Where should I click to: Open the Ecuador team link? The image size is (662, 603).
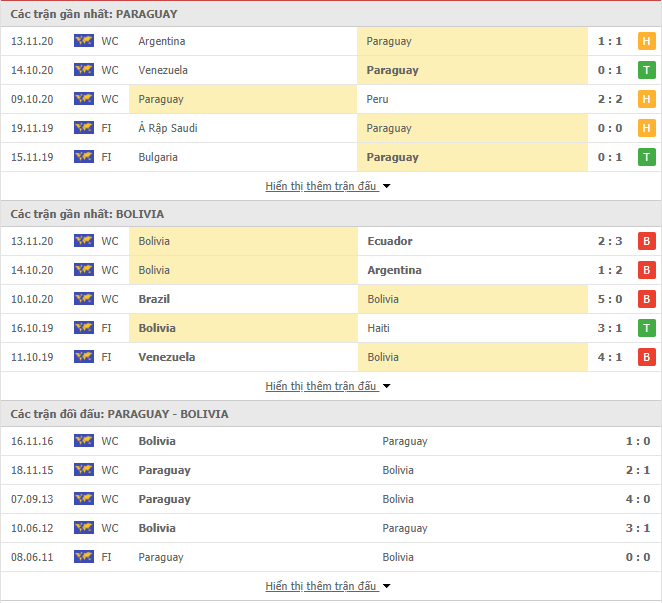(x=390, y=241)
